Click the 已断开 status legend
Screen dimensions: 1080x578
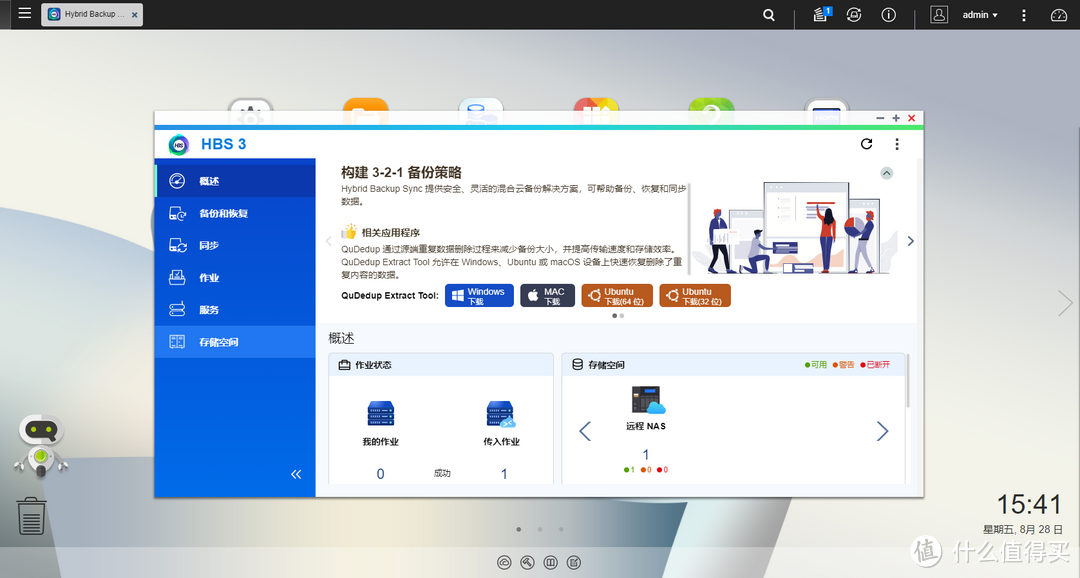[875, 364]
